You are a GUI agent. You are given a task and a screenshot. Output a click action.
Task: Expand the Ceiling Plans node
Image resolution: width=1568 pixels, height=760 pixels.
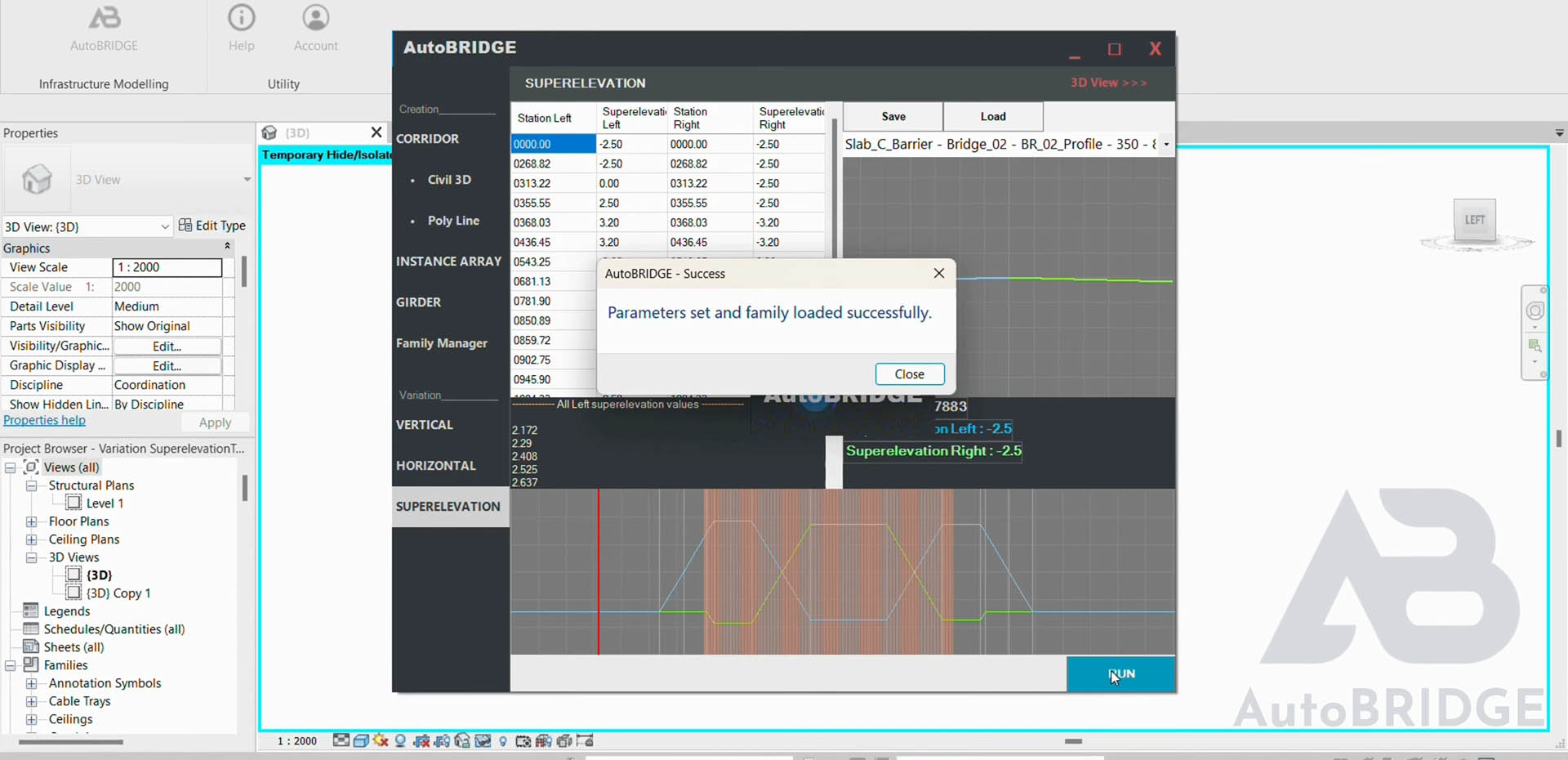[31, 539]
